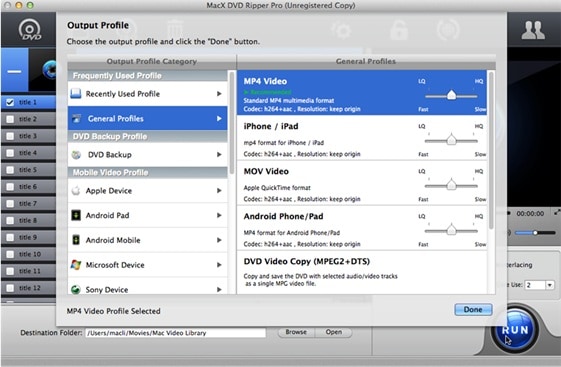Check the title 4 checkbox
561x367 pixels.
coord(10,153)
